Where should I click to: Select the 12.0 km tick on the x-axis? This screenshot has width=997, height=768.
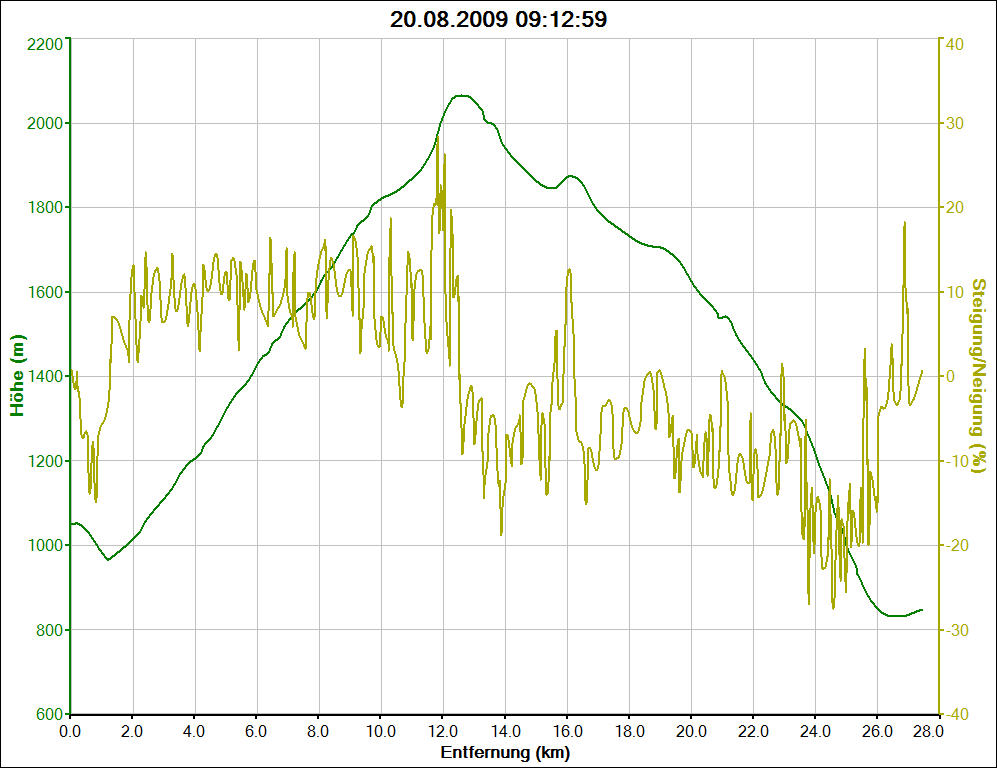pyautogui.click(x=443, y=731)
